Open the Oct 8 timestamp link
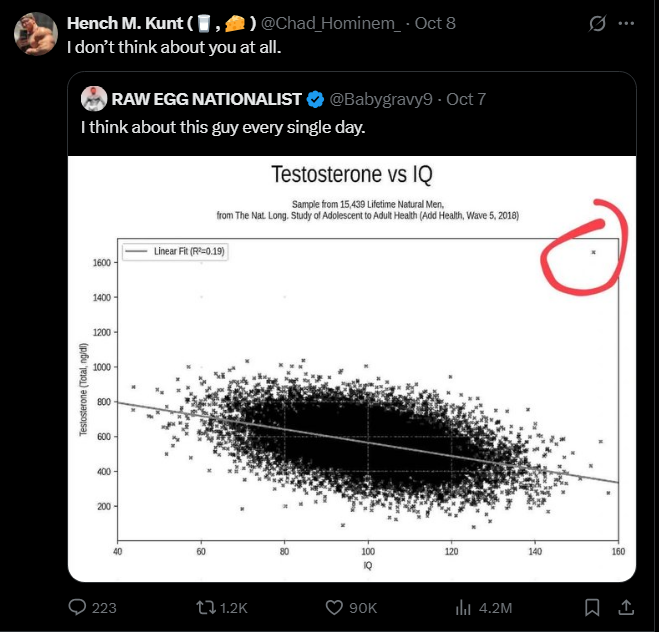The width and height of the screenshot is (659, 632). coord(435,23)
